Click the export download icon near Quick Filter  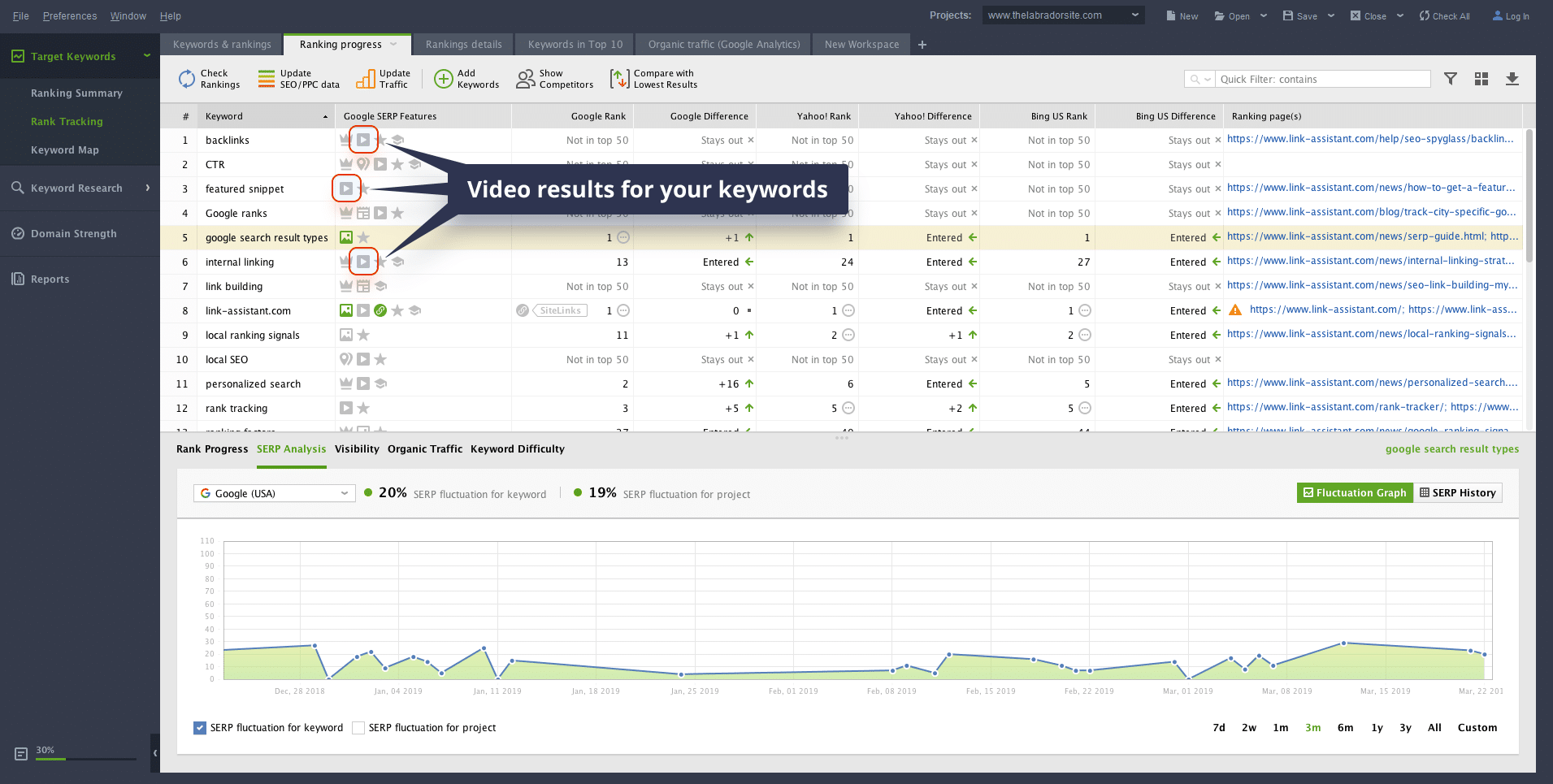point(1512,78)
